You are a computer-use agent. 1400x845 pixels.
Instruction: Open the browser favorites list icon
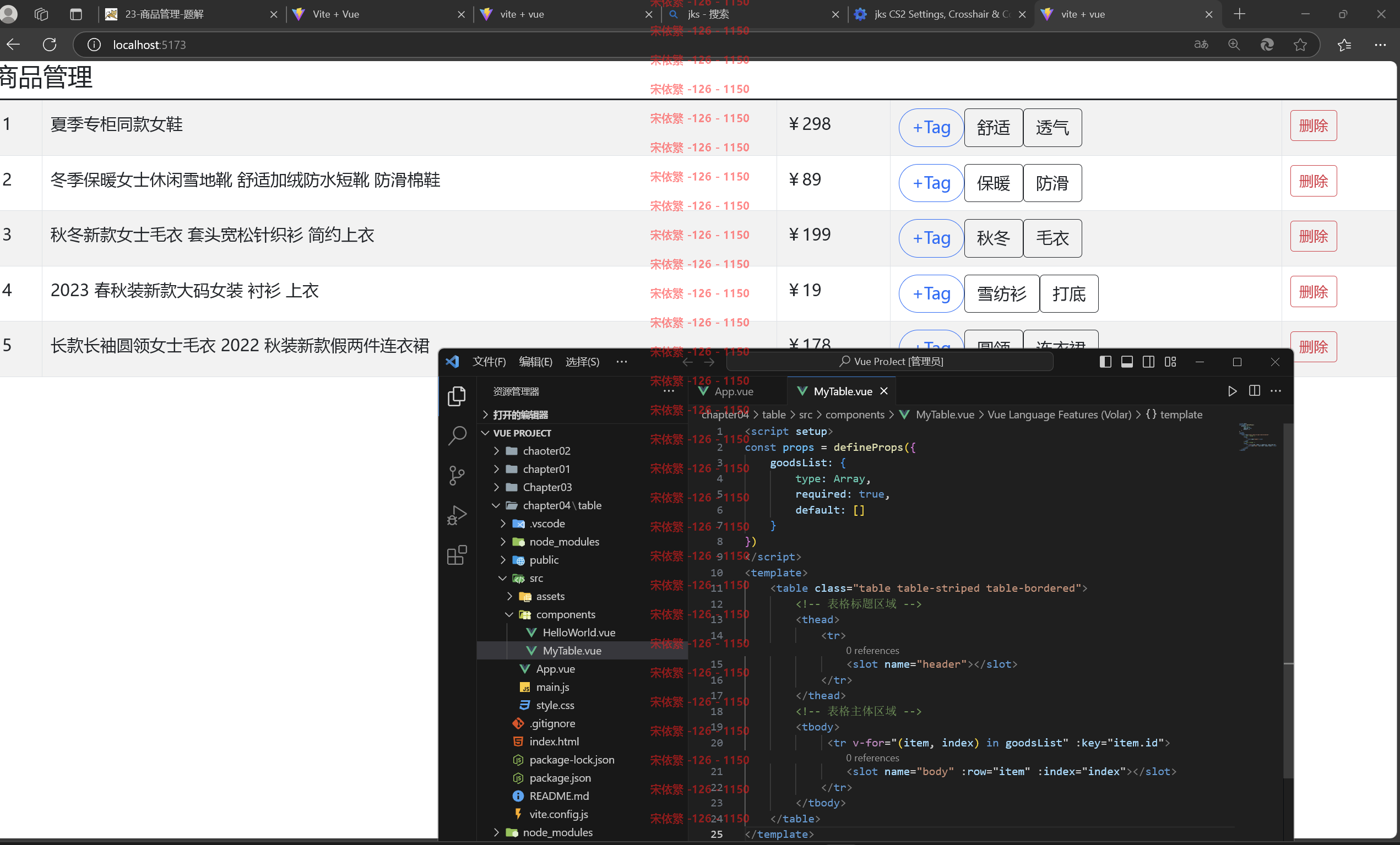[x=1344, y=44]
